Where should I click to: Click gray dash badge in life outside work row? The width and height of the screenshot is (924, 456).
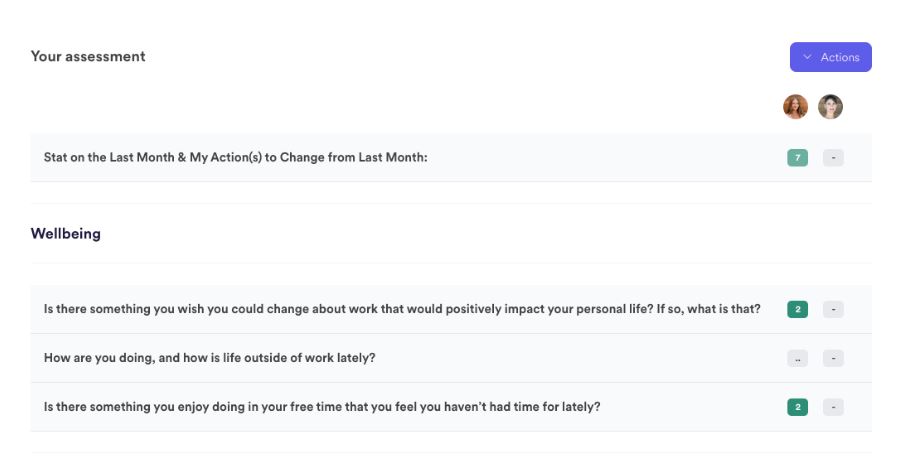833,358
